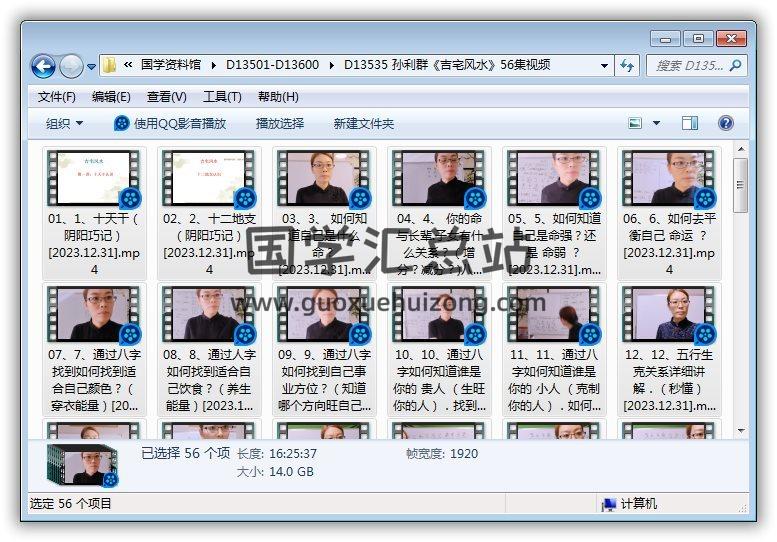The height and width of the screenshot is (542, 777).
Task: Click the change view icon
Action: [635, 123]
